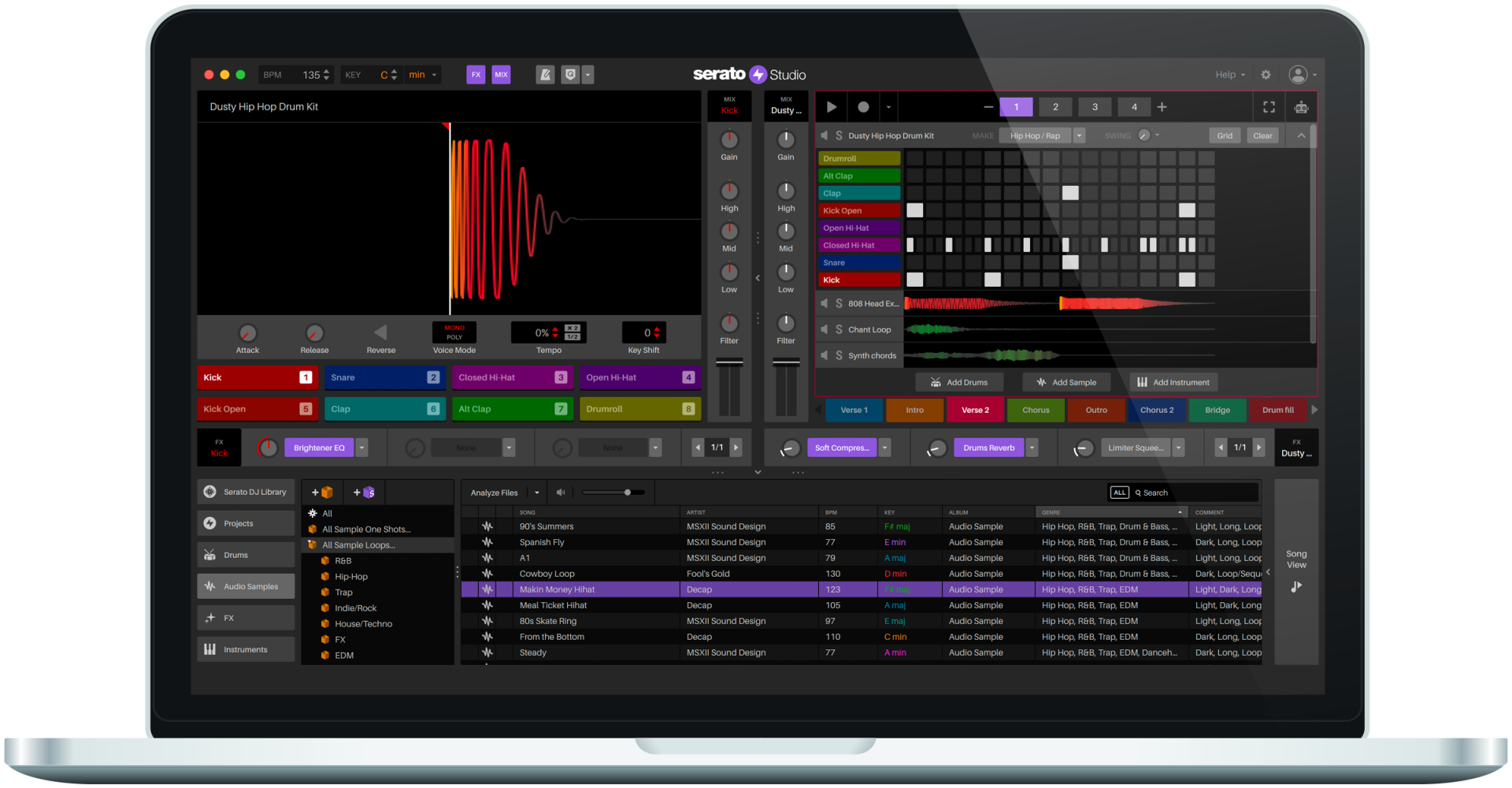Screen dimensions: 1512x788
Task: Click the add crate icon in library
Action: 322,492
